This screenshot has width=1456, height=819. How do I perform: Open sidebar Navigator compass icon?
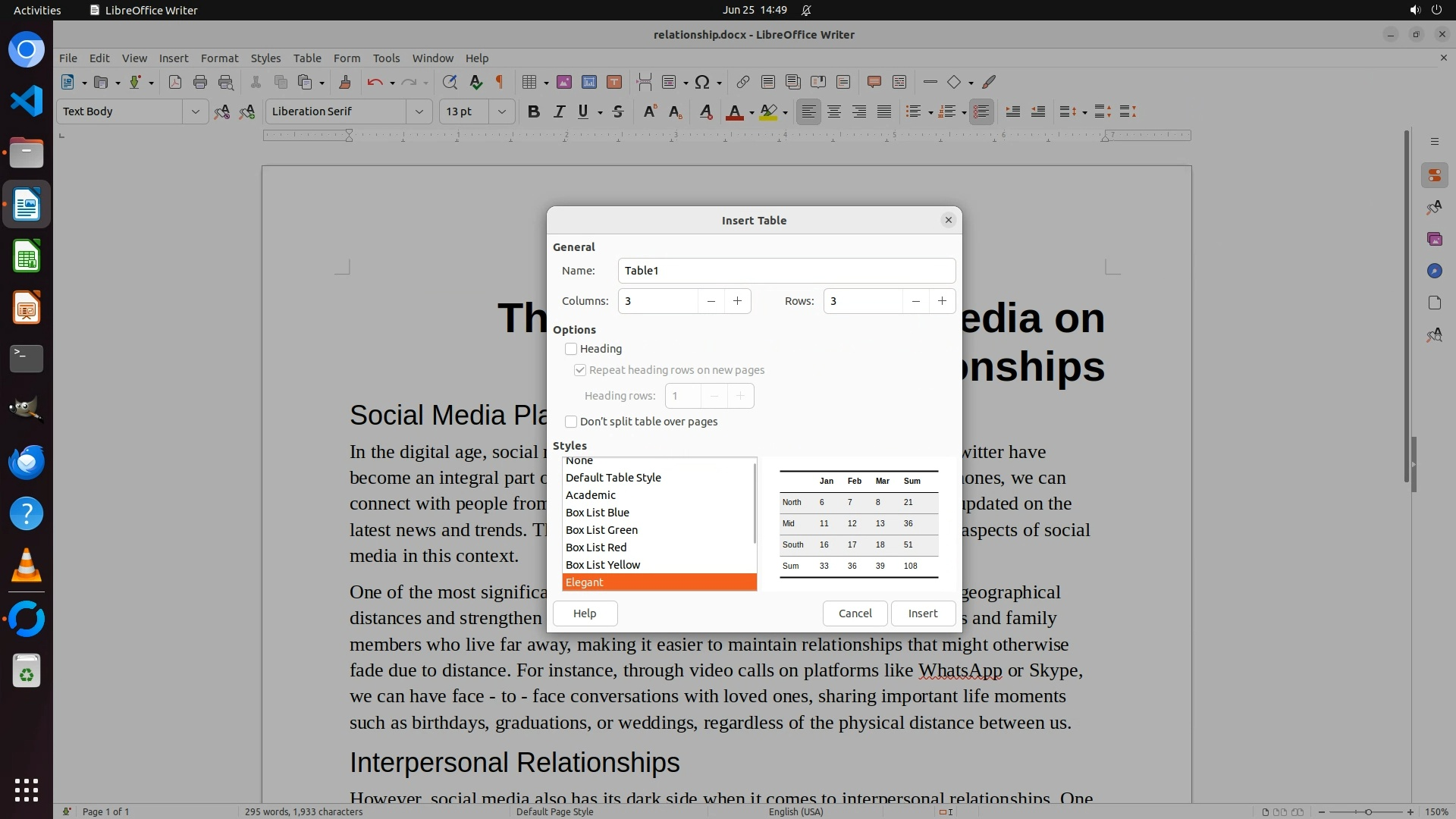1434,271
